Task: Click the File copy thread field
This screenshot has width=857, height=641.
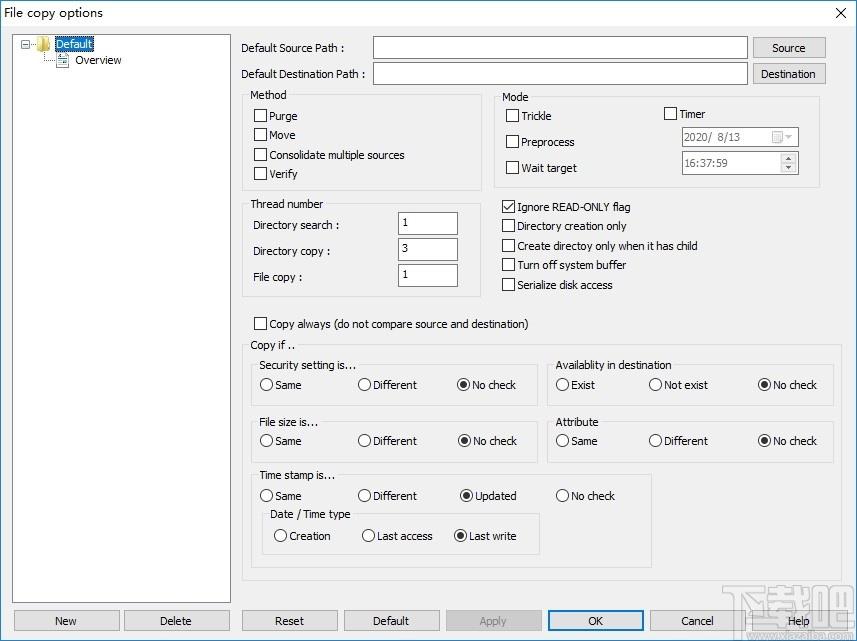Action: click(427, 275)
